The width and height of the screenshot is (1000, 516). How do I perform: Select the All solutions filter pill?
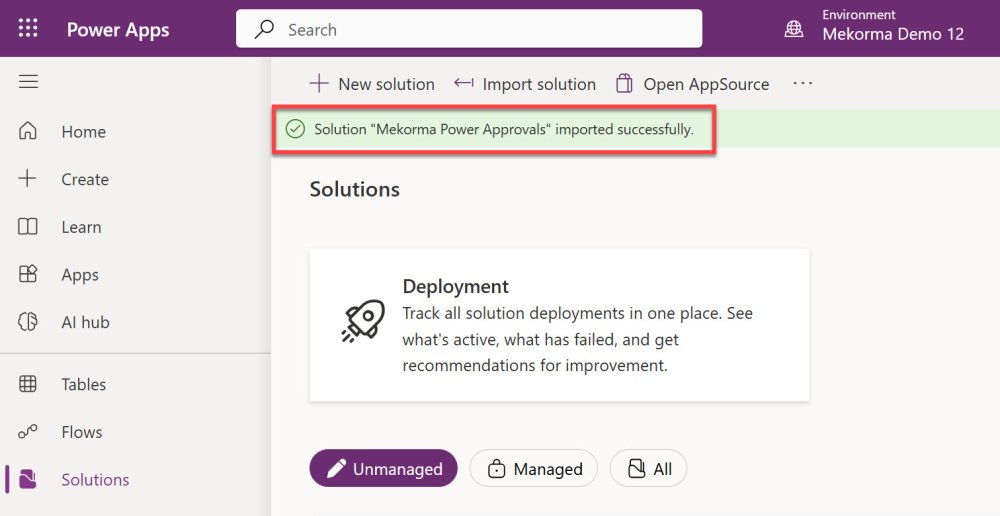pos(648,468)
